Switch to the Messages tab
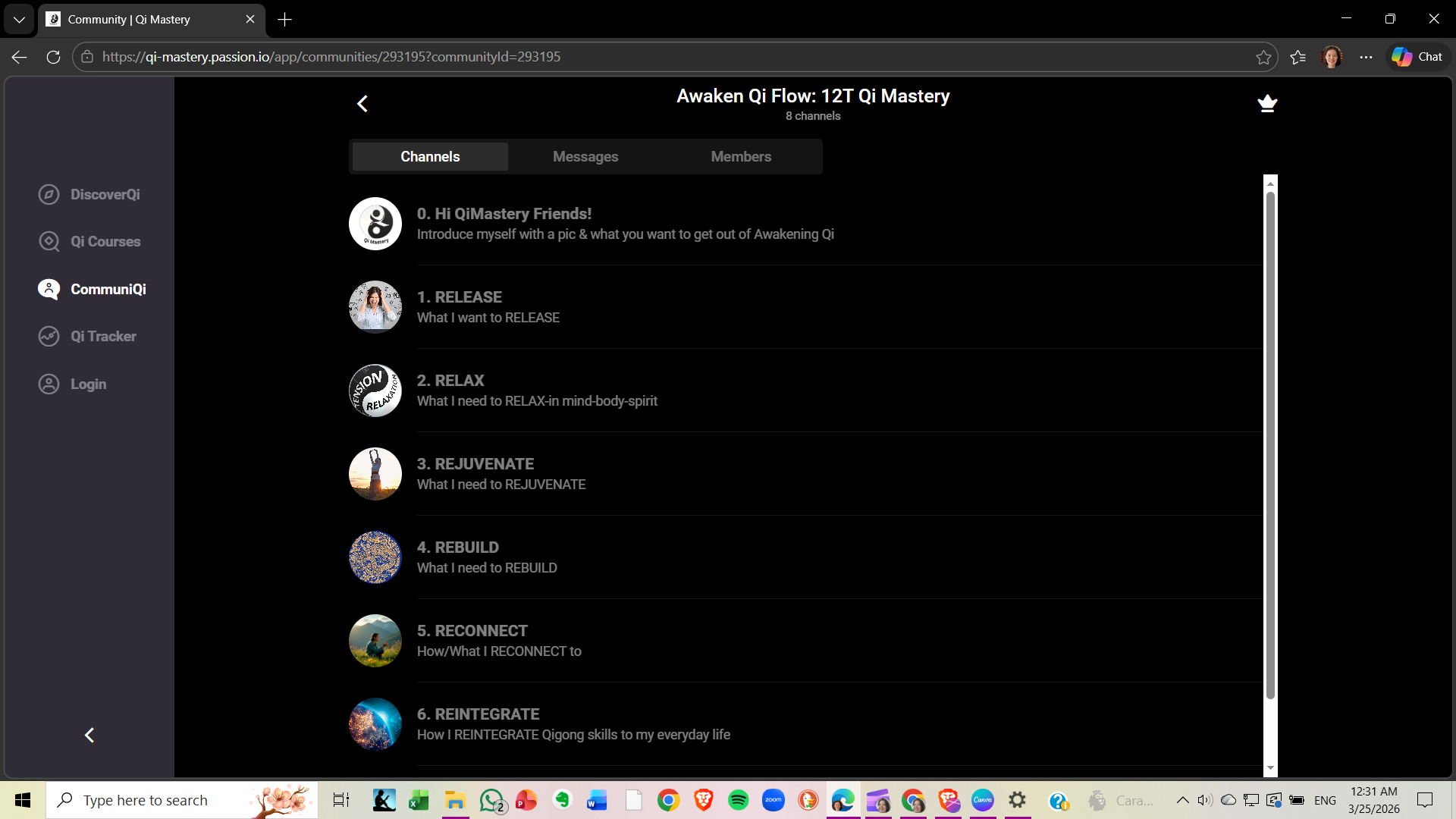The width and height of the screenshot is (1456, 819). point(585,156)
